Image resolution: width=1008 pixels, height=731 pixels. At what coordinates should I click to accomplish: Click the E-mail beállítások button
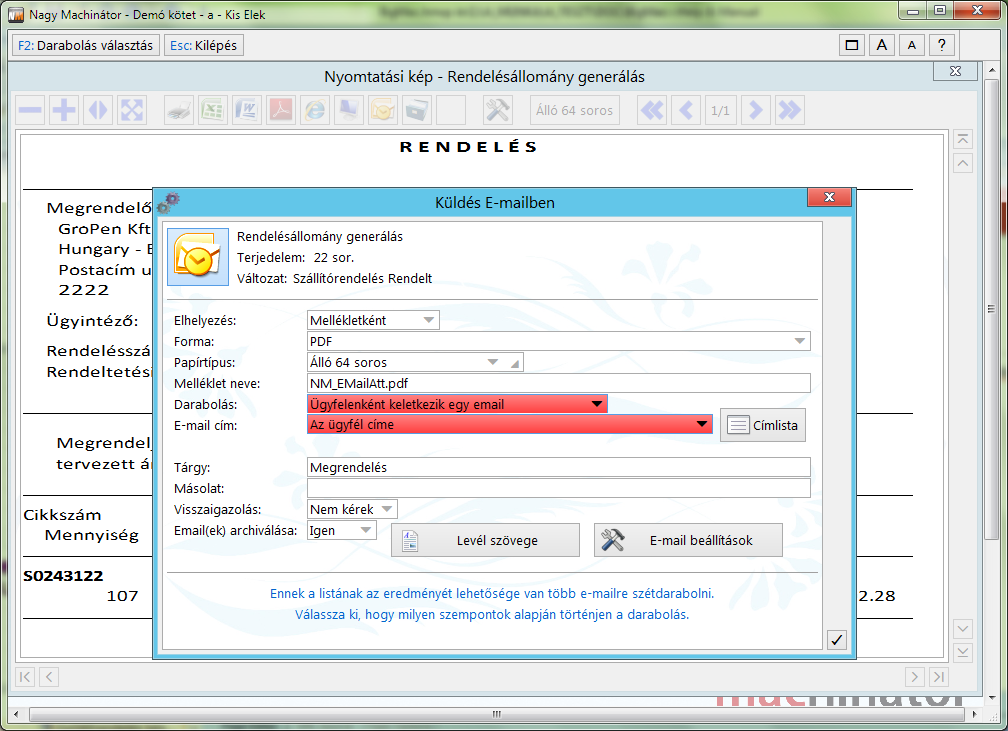[x=688, y=540]
